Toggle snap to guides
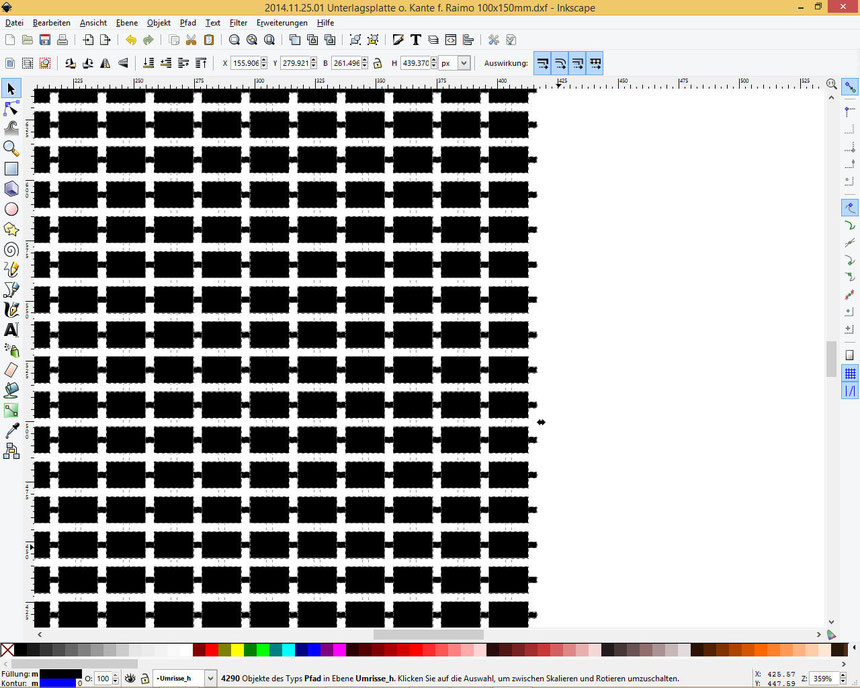 tap(850, 391)
